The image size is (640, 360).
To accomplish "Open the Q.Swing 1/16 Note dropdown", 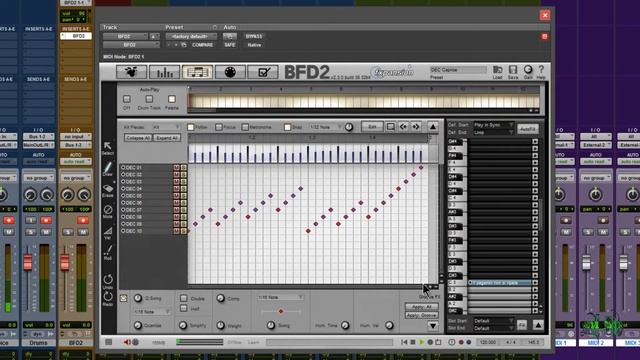I will [151, 311].
